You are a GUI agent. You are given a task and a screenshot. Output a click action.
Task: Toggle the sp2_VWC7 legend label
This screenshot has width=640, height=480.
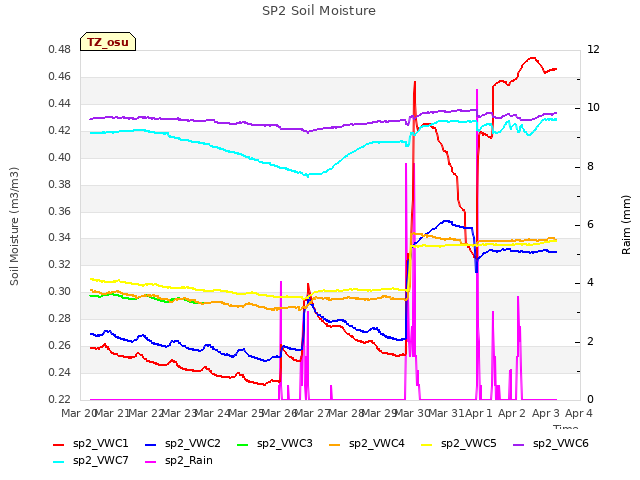tap(100, 461)
